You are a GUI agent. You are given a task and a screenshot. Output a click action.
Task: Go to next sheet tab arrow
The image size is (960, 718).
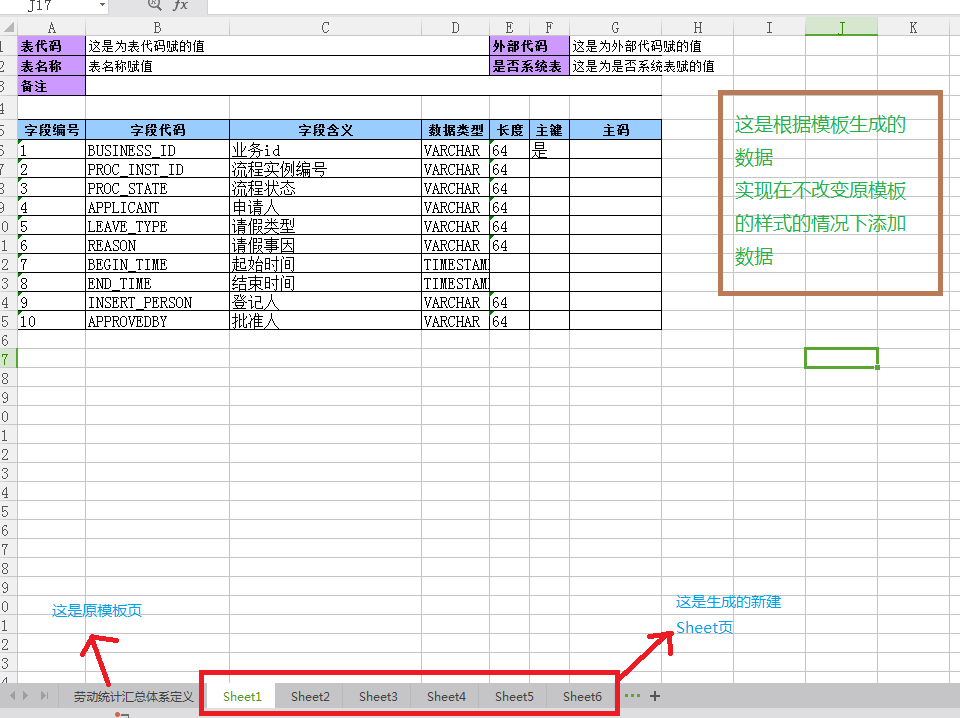click(26, 695)
